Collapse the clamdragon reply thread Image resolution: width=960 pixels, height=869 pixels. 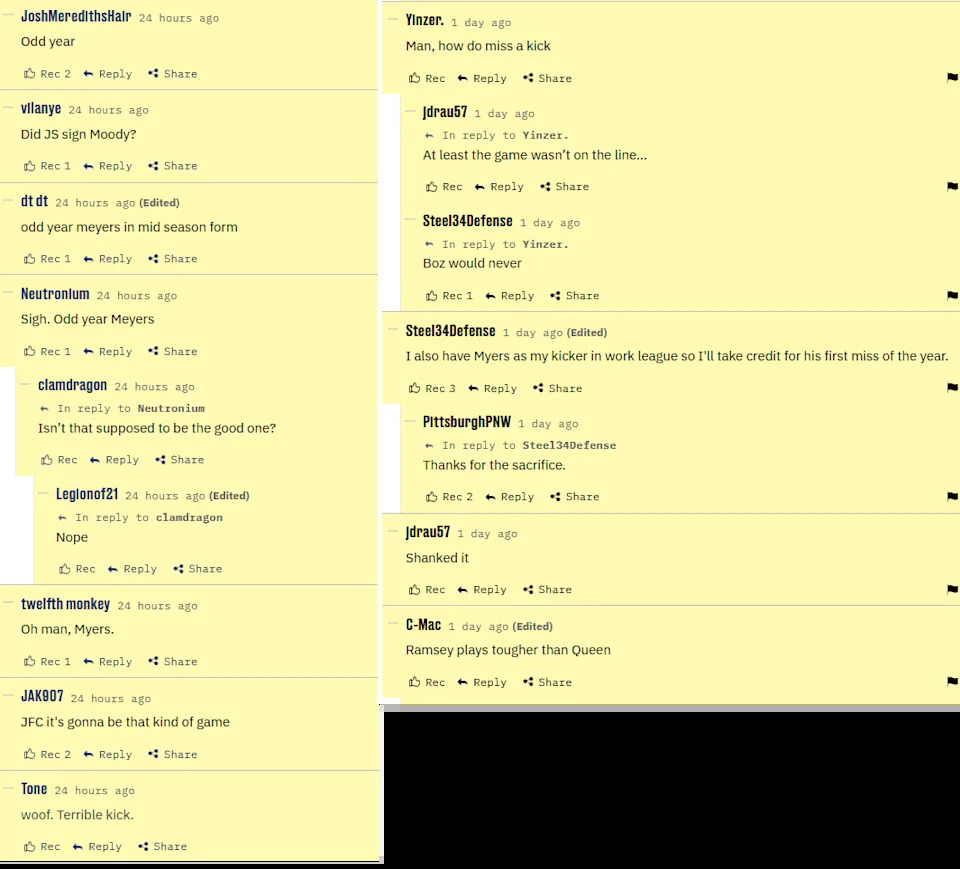[x=26, y=384]
